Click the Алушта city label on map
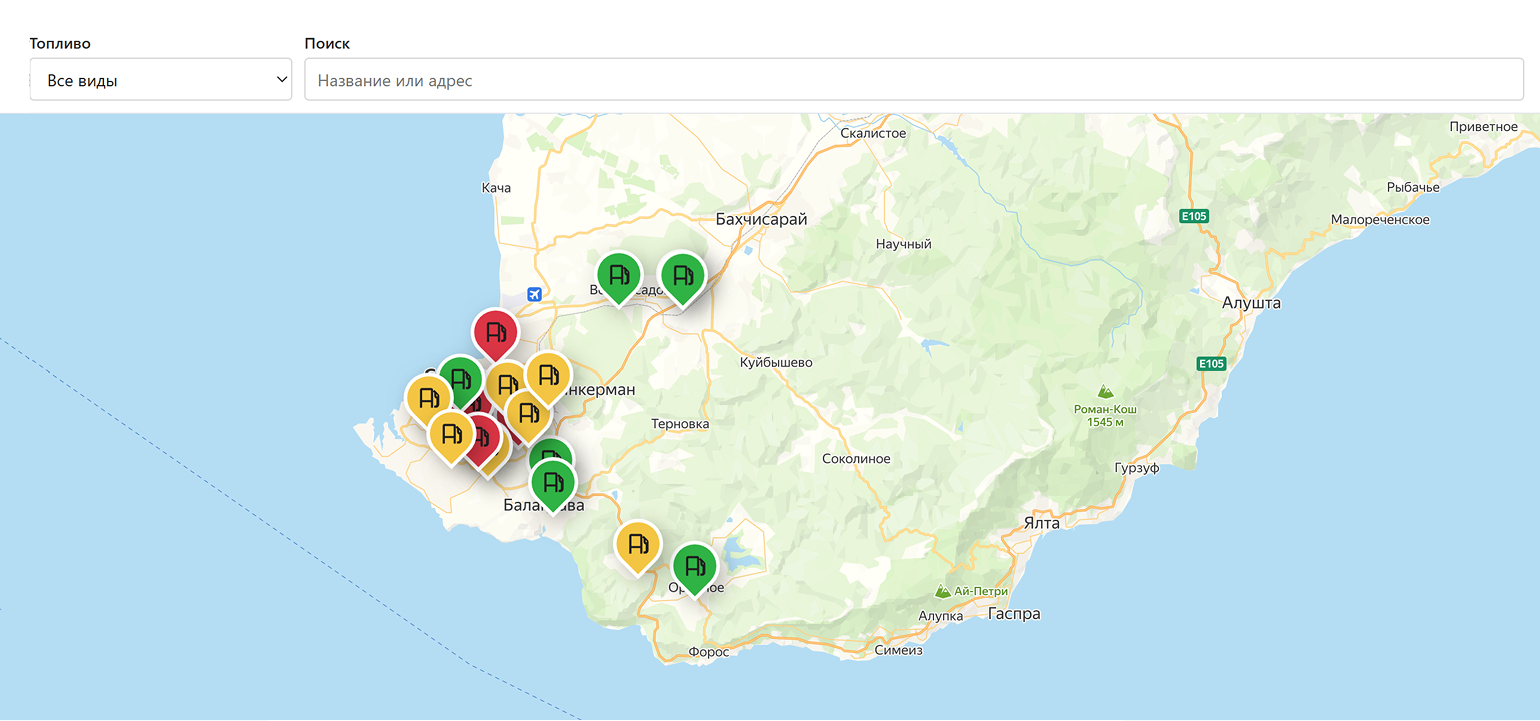This screenshot has width=1540, height=721. pos(1251,302)
